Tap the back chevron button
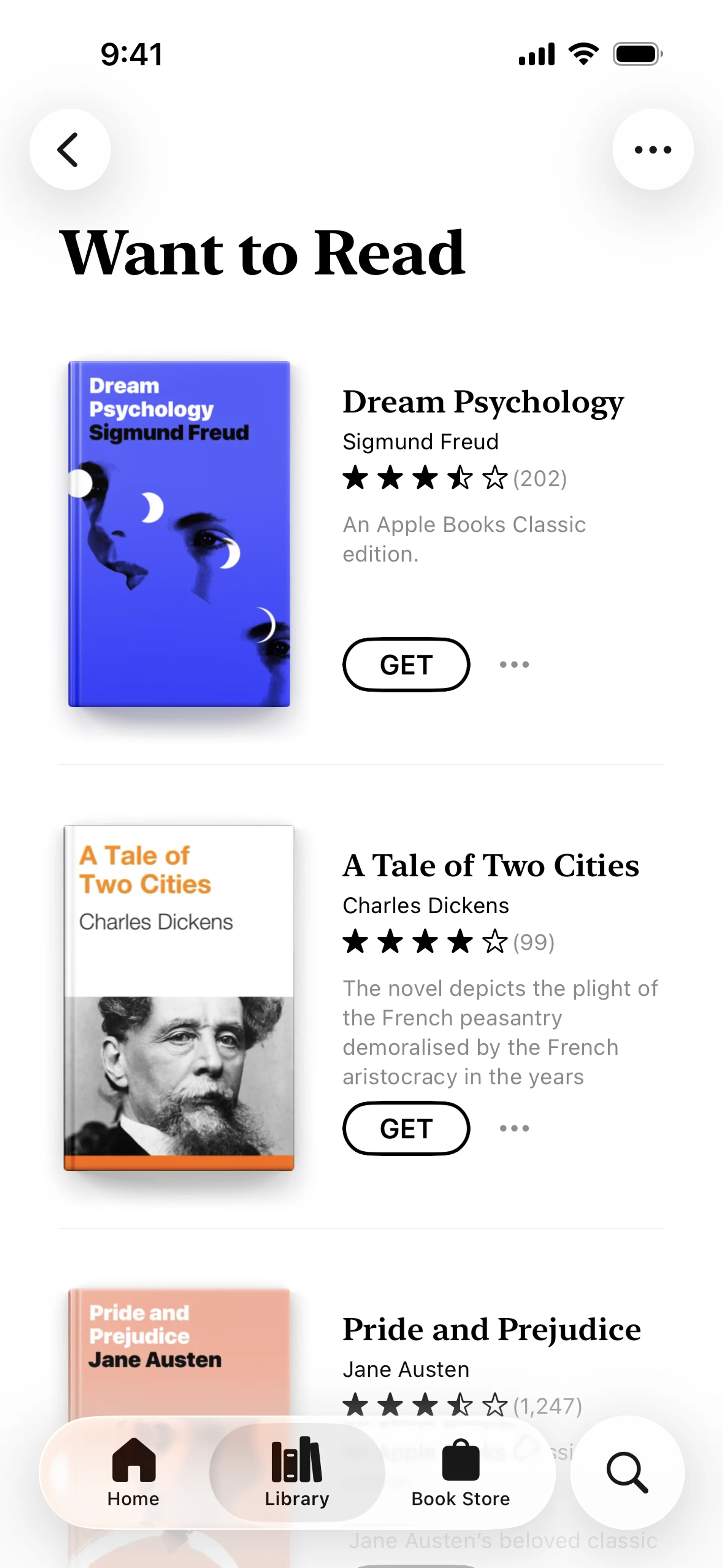The image size is (723, 1568). [x=69, y=149]
